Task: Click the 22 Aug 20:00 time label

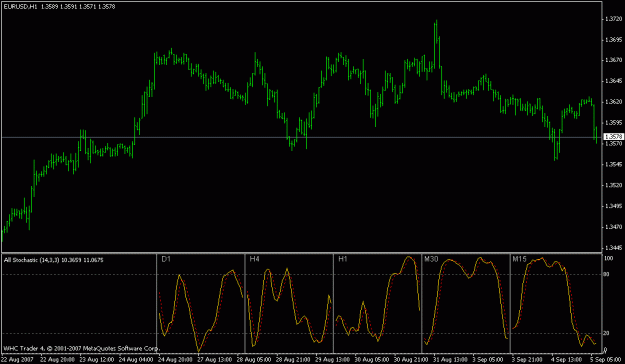Action: [57, 360]
